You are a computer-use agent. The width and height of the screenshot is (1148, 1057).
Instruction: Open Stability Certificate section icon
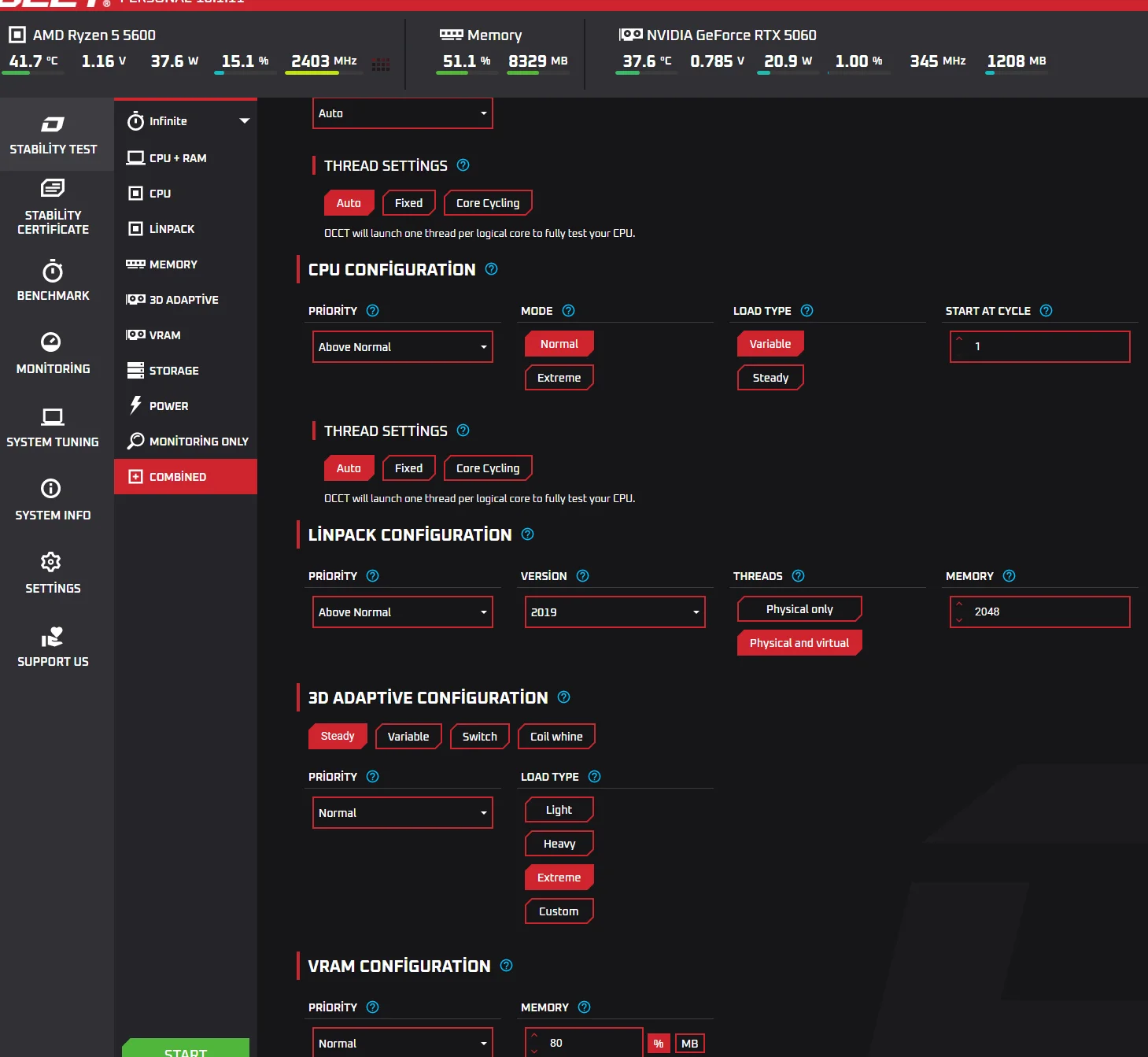(53, 188)
